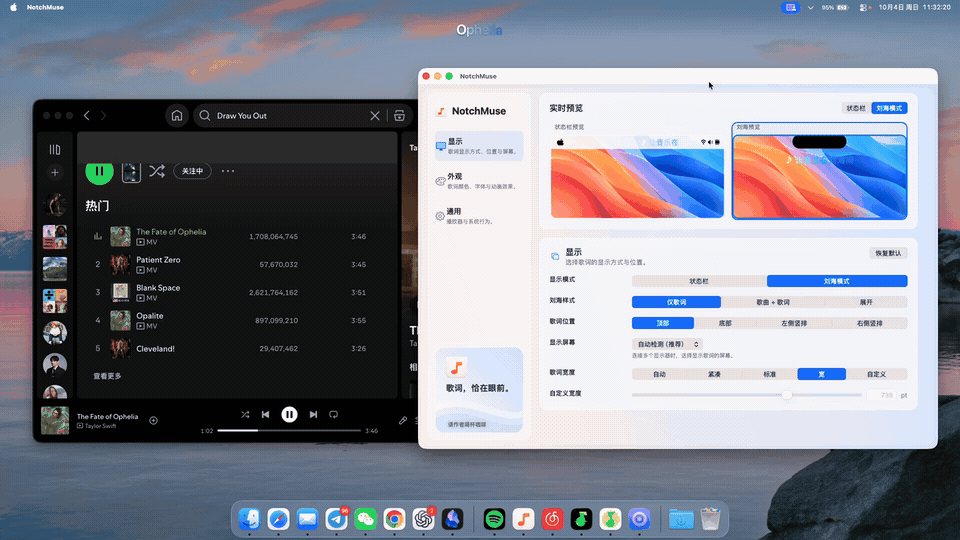Image resolution: width=960 pixels, height=540 pixels.
Task: Set 歌词宽度 to 标准
Action: (770, 374)
